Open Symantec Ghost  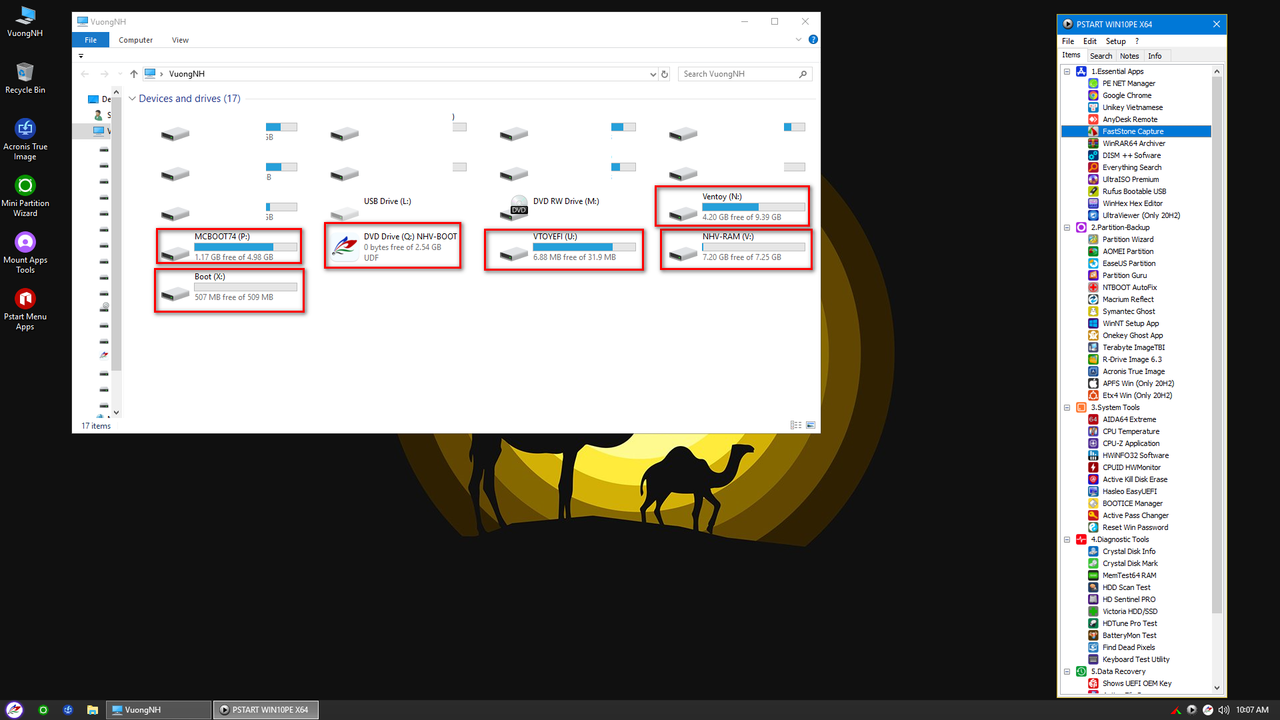click(x=1128, y=311)
